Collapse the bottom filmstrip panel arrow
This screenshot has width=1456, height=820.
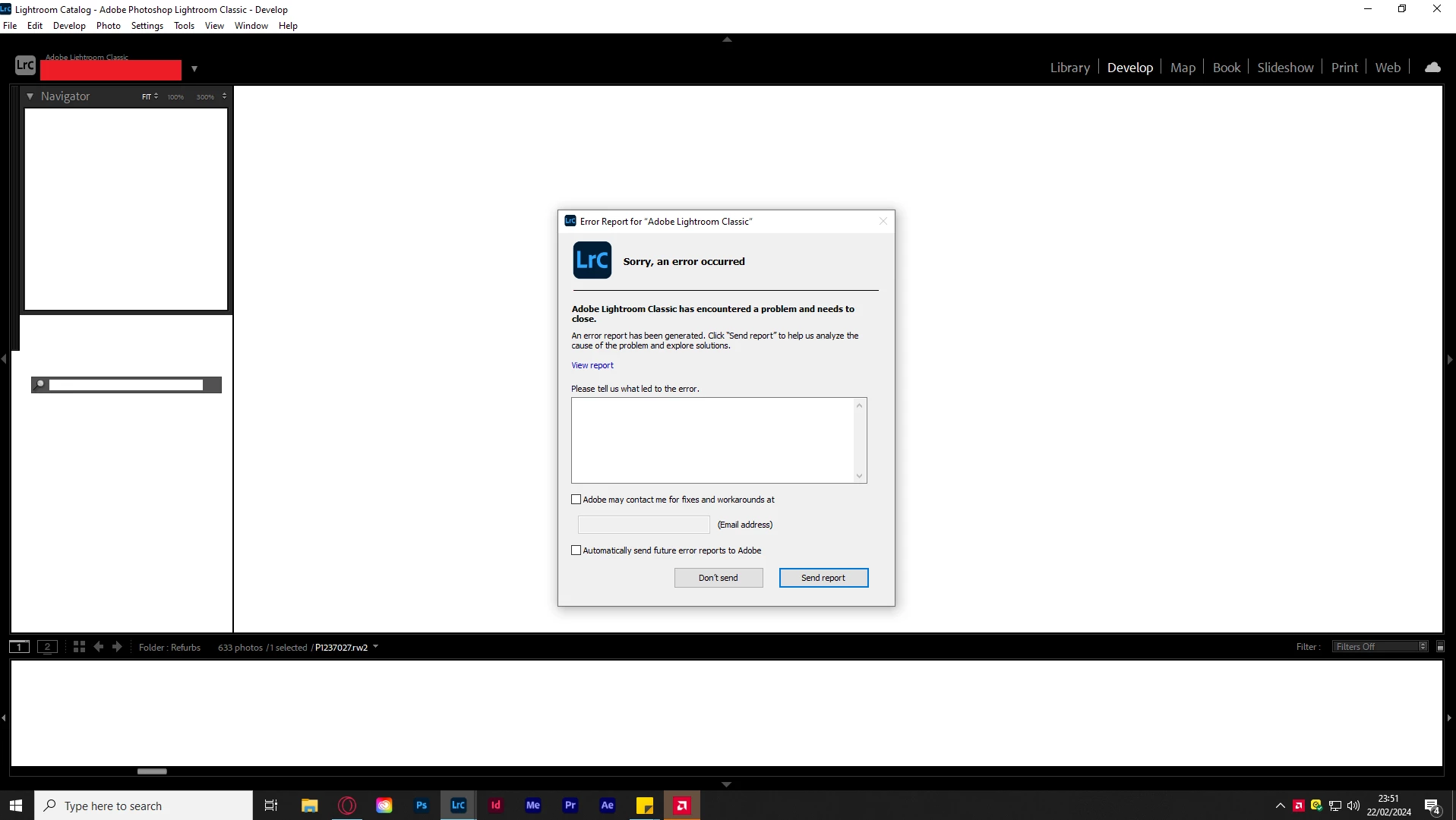[x=727, y=784]
